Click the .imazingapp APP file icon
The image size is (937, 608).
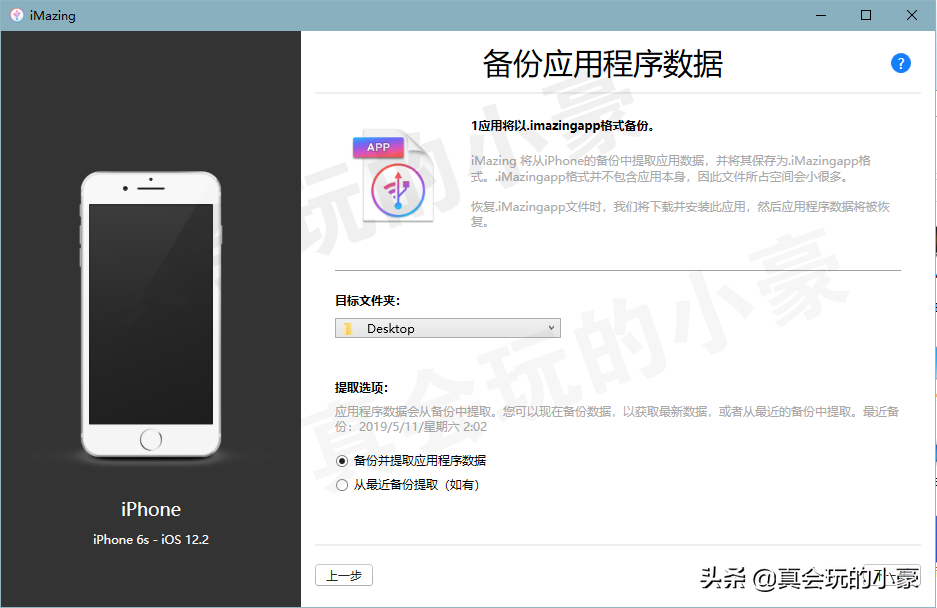(392, 177)
